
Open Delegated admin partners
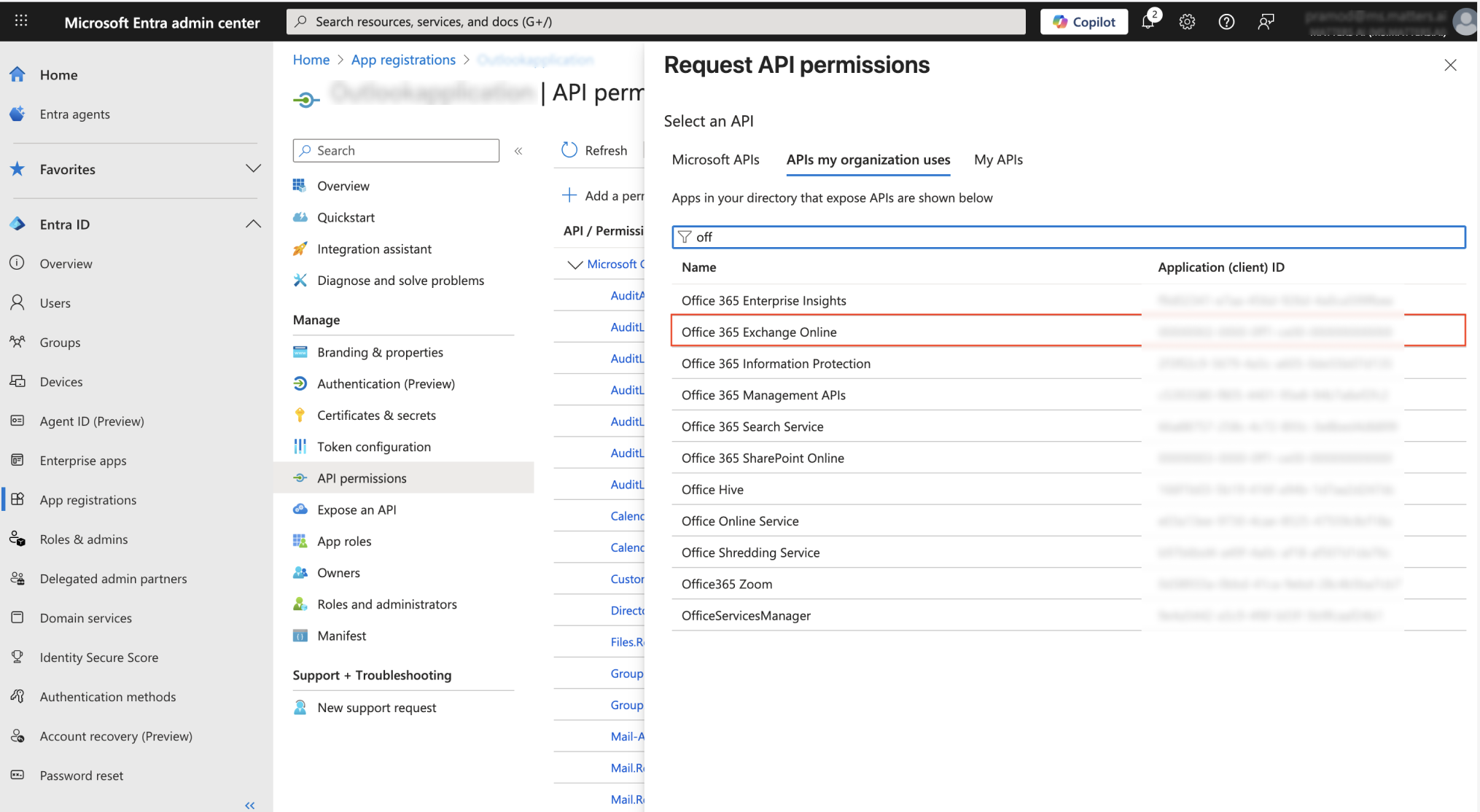113,579
